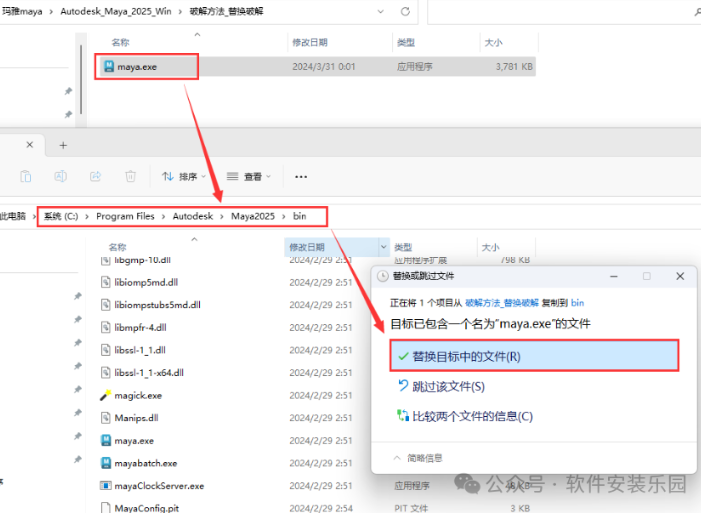This screenshot has width=701, height=514.
Task: Open the three-dot more options menu
Action: point(301,177)
